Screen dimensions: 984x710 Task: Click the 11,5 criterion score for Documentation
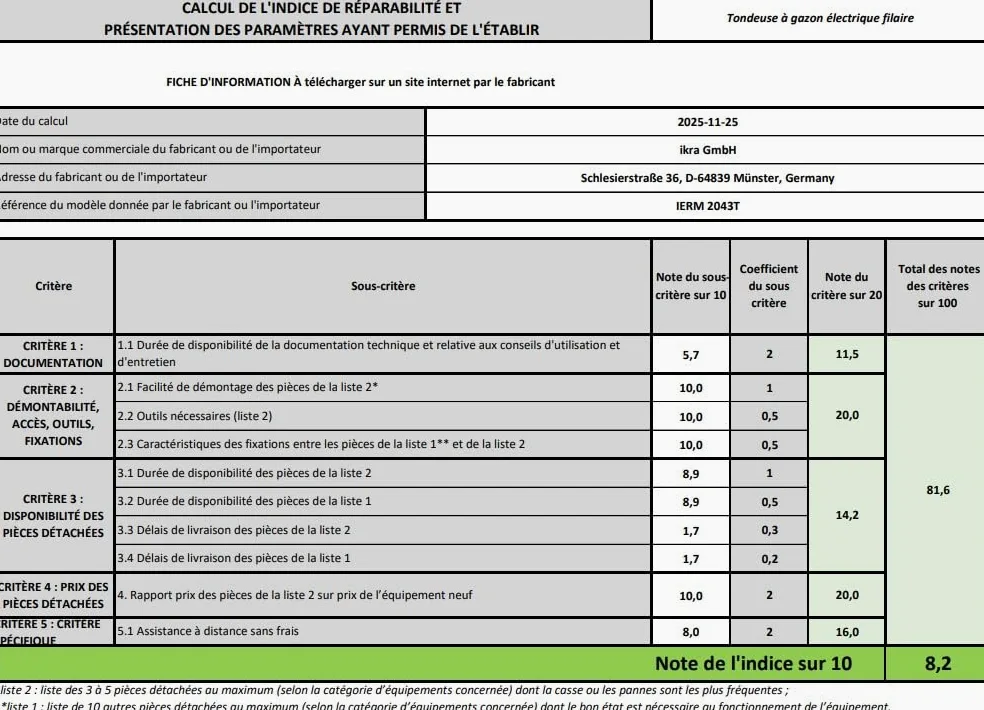coord(847,354)
